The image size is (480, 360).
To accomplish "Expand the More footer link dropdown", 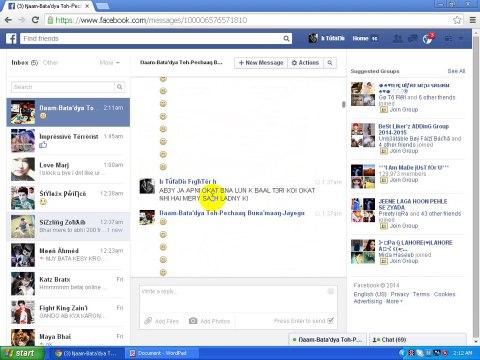I will click(x=394, y=301).
